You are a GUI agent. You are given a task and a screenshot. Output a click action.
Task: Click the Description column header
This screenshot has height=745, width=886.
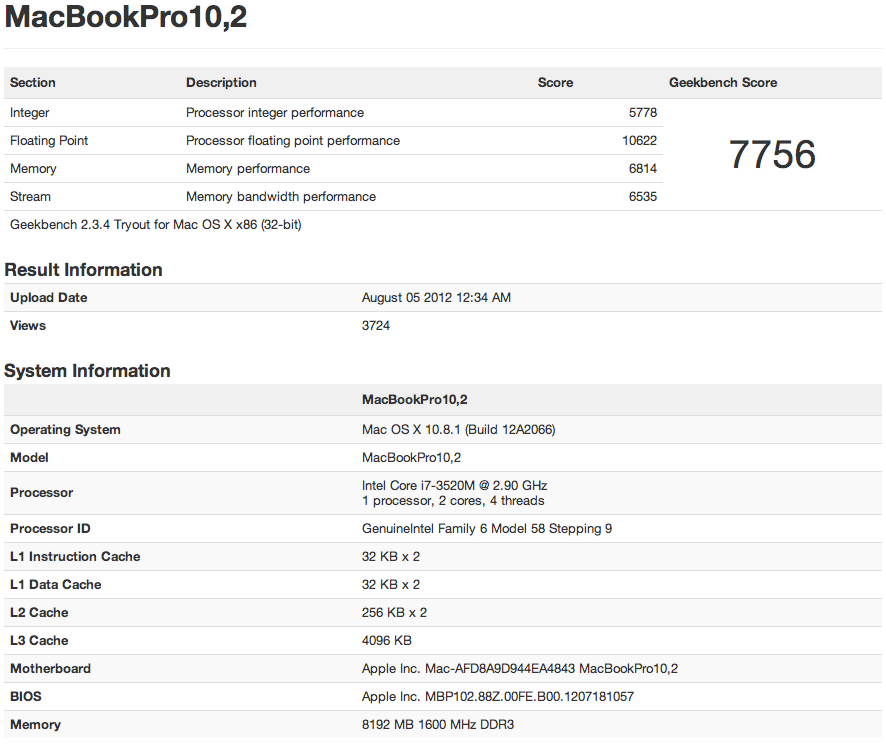[x=221, y=83]
